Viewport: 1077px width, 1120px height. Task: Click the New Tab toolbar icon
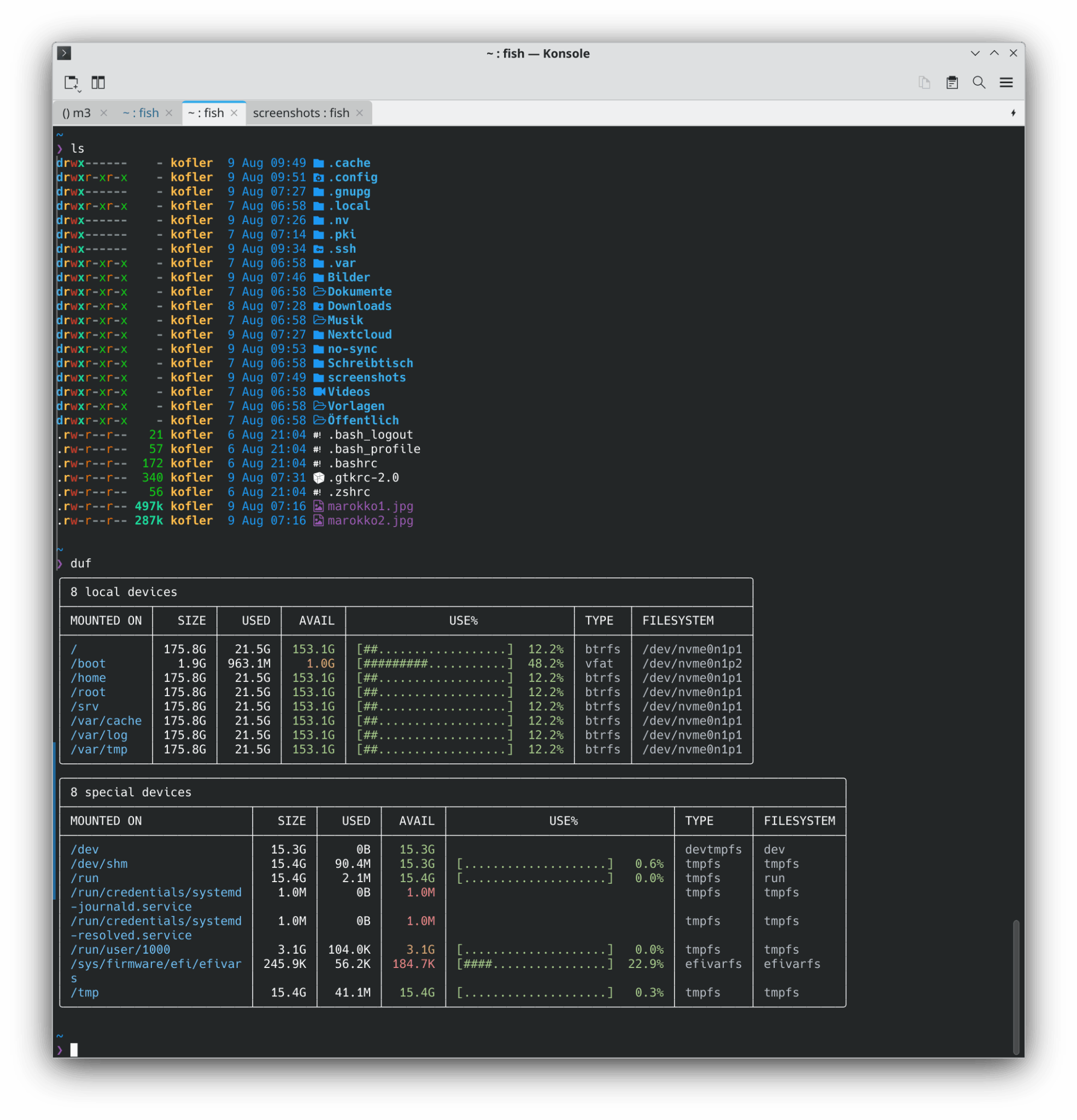(70, 82)
